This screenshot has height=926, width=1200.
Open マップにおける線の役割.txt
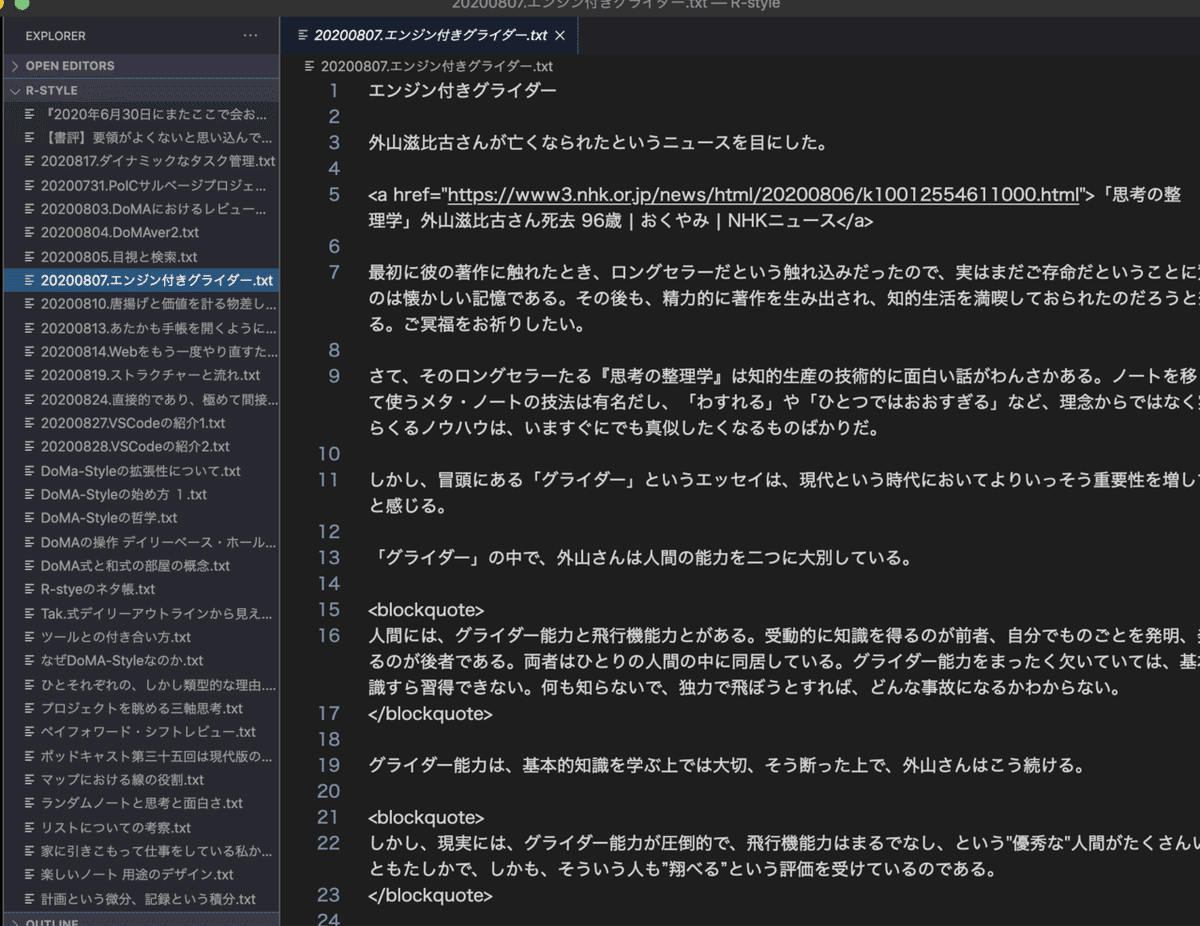(x=141, y=780)
